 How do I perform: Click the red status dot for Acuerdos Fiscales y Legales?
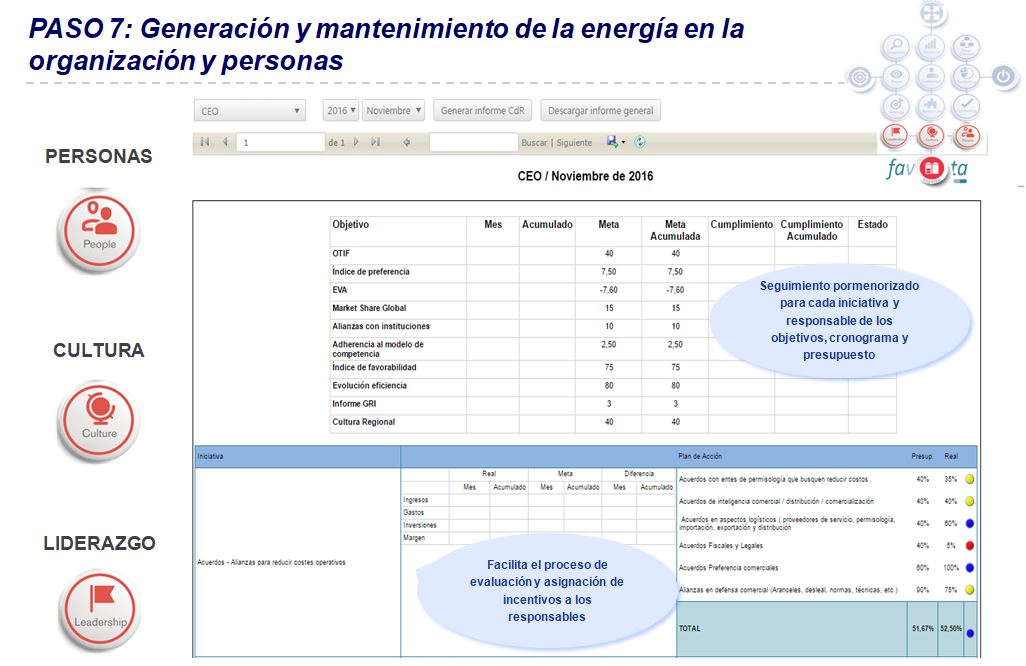(x=970, y=546)
